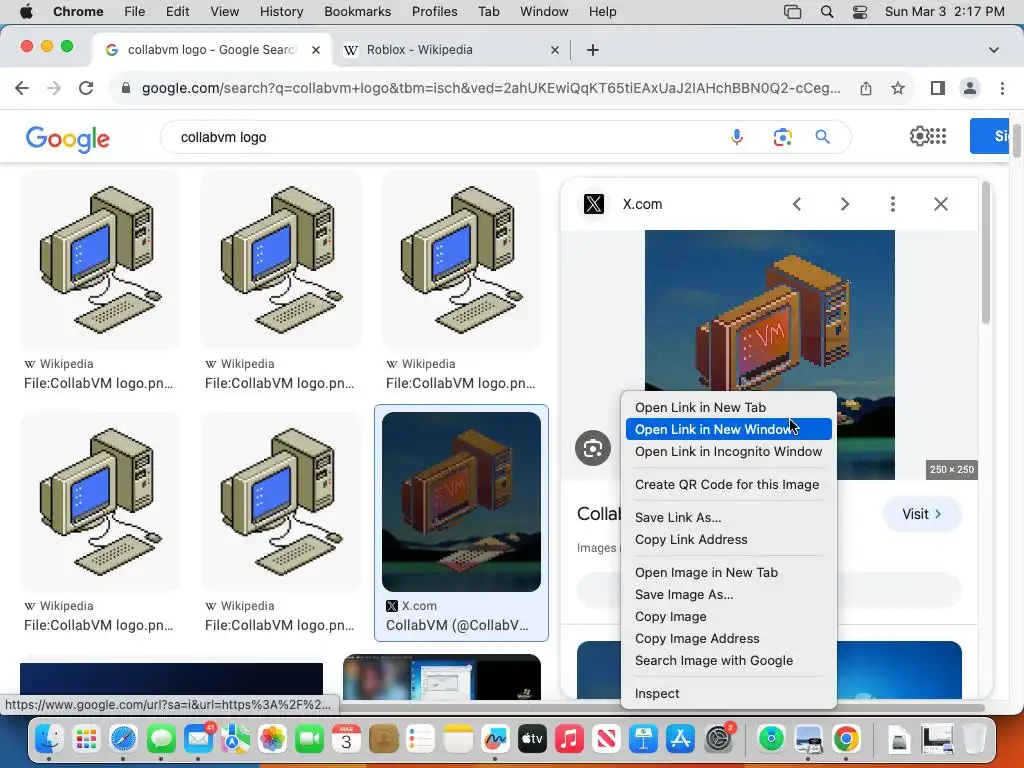Screen dimensions: 1024x768
Task: Open Control Center in the menu bar
Action: (860, 12)
